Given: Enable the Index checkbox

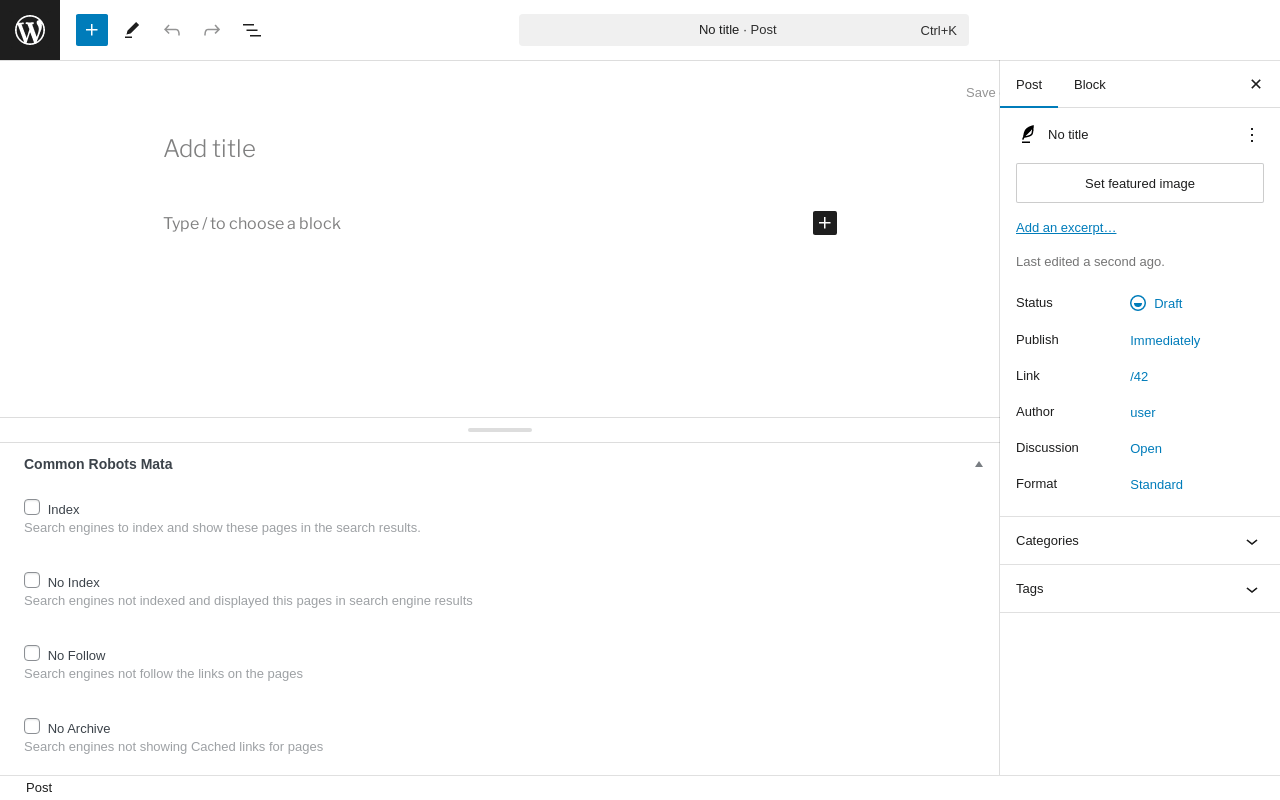Looking at the screenshot, I should click(32, 507).
